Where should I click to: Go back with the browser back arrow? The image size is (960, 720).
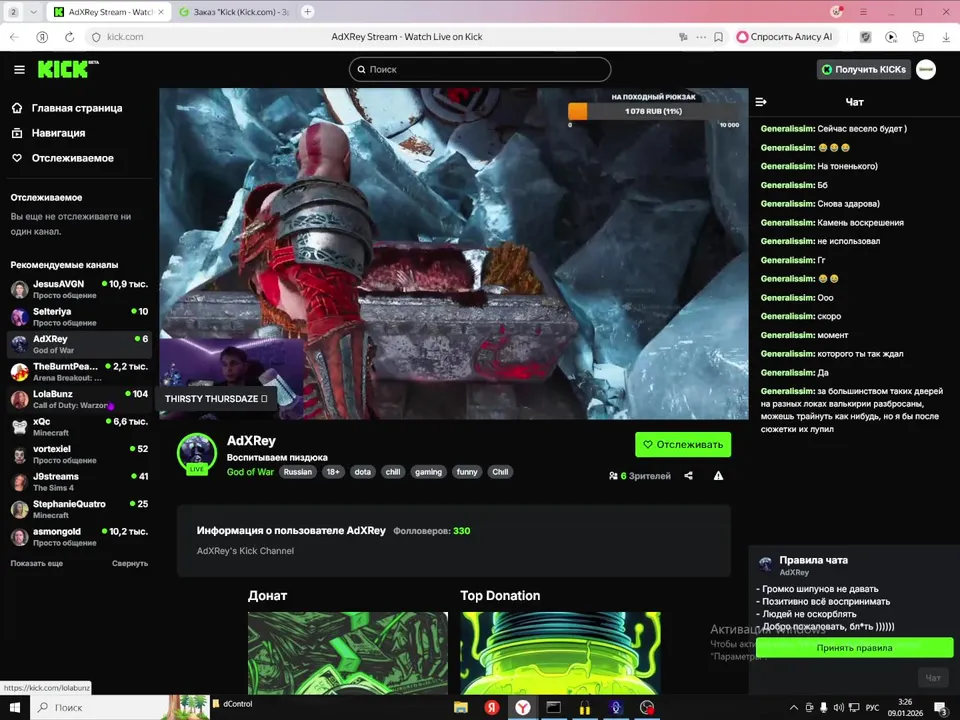click(15, 37)
